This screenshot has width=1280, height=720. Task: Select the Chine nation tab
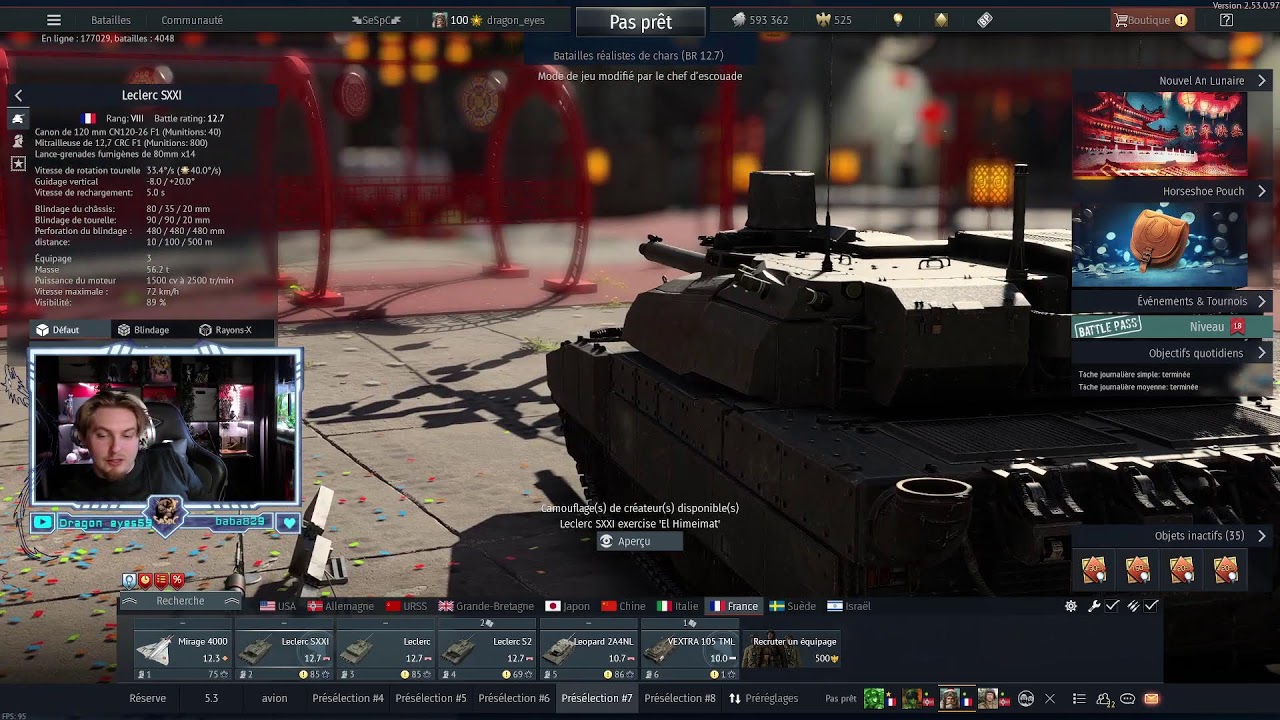click(623, 606)
